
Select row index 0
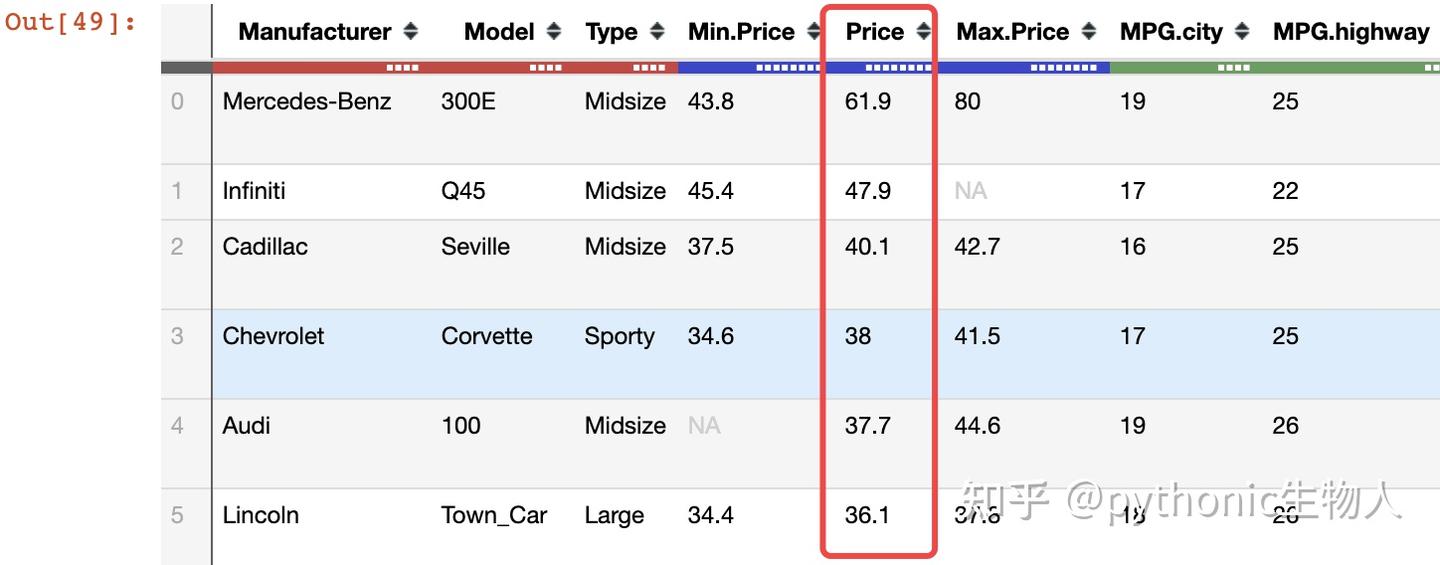(178, 101)
